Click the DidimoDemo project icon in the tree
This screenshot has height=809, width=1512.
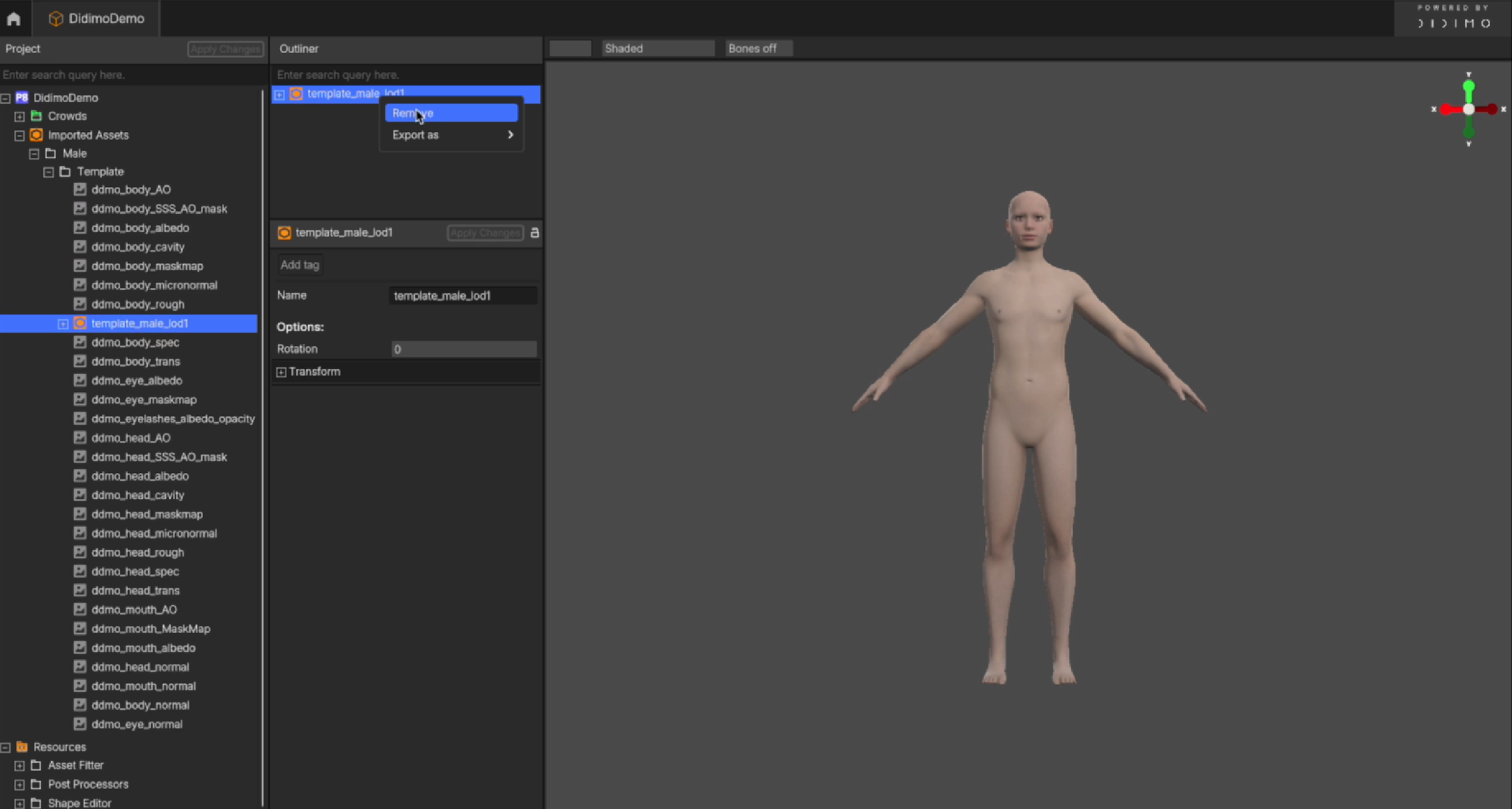[x=22, y=98]
